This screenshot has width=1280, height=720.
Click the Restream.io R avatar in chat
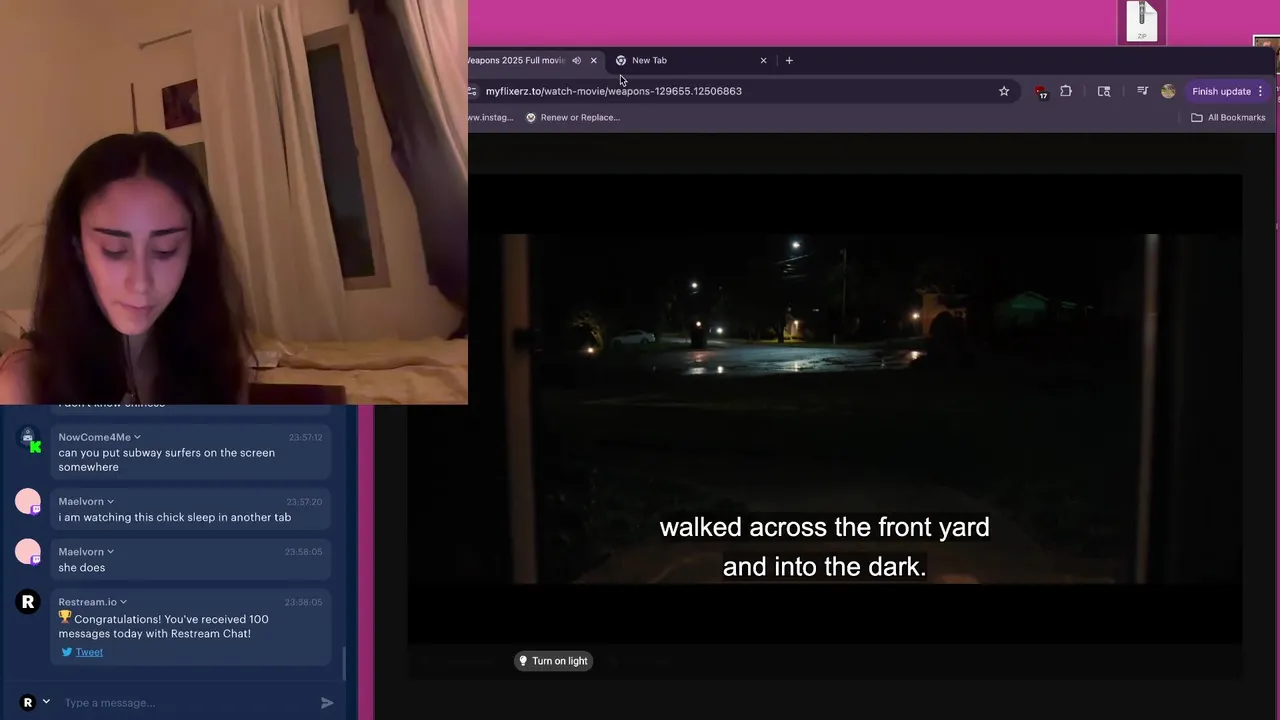click(28, 602)
